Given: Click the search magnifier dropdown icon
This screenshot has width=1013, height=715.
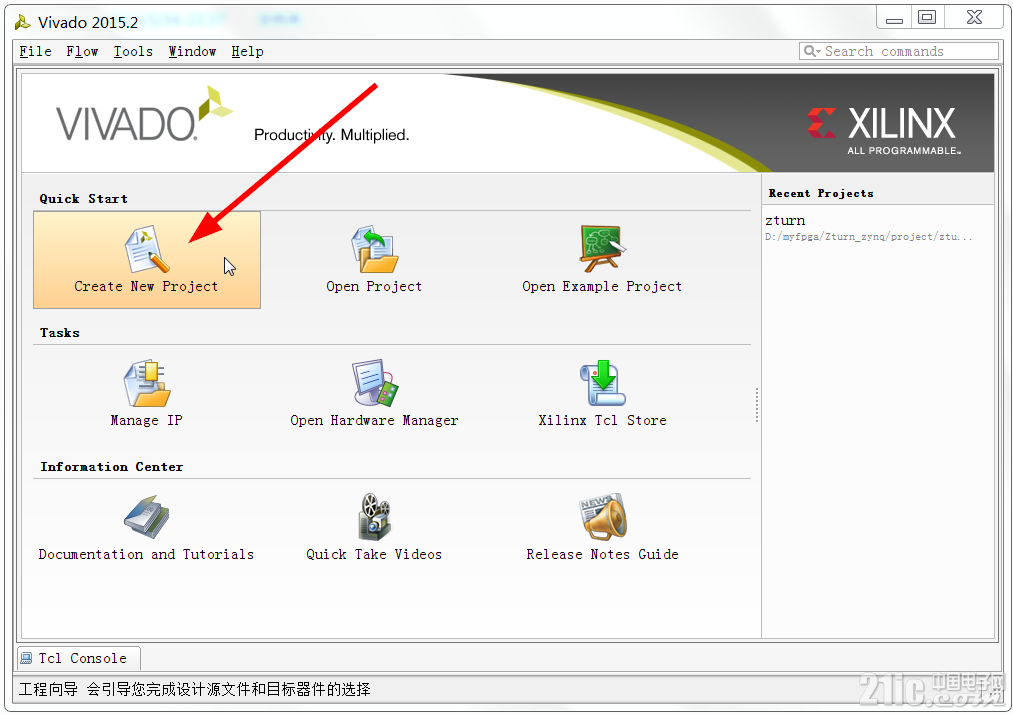Looking at the screenshot, I should tap(812, 51).
